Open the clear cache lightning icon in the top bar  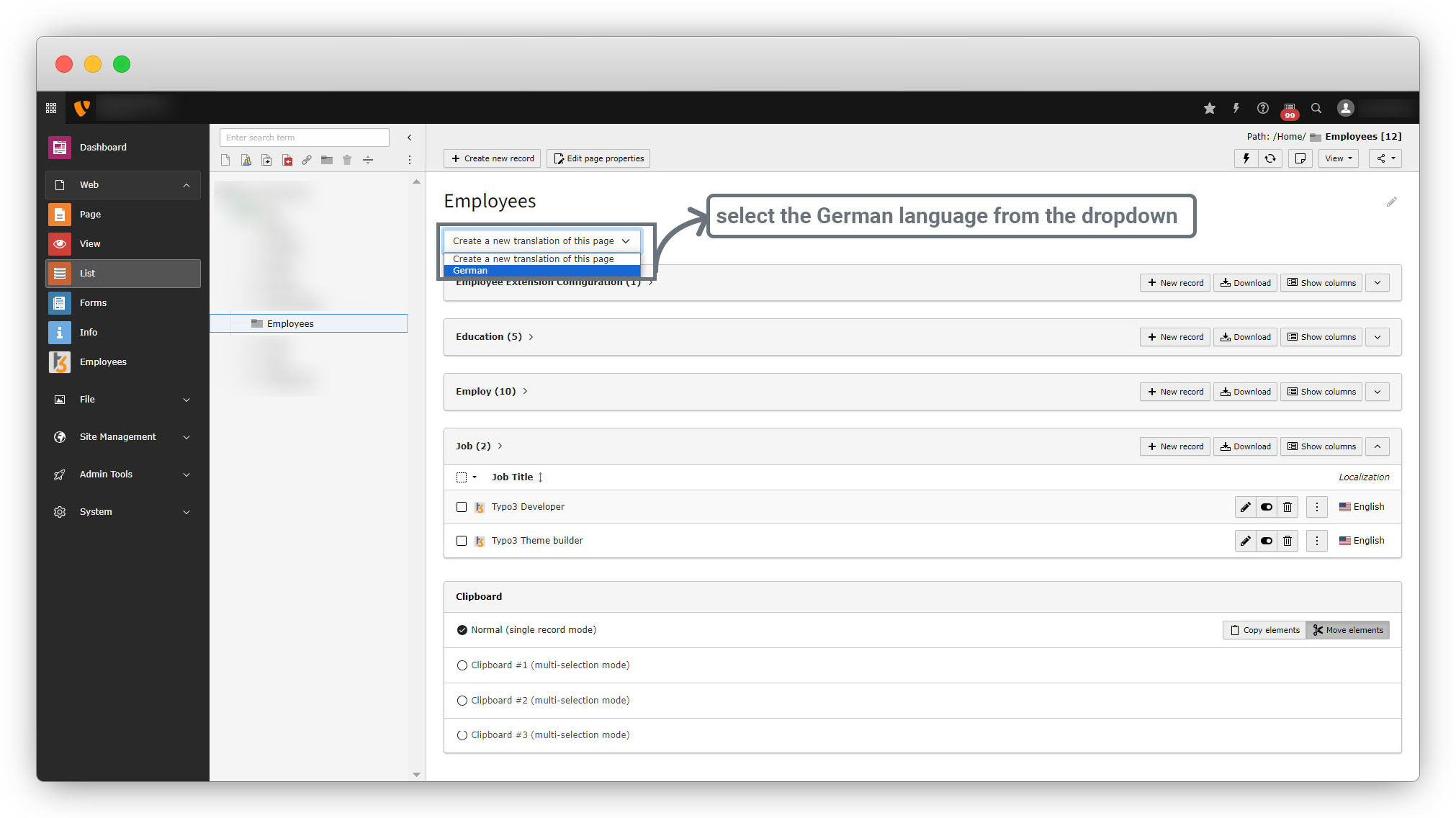coord(1236,108)
